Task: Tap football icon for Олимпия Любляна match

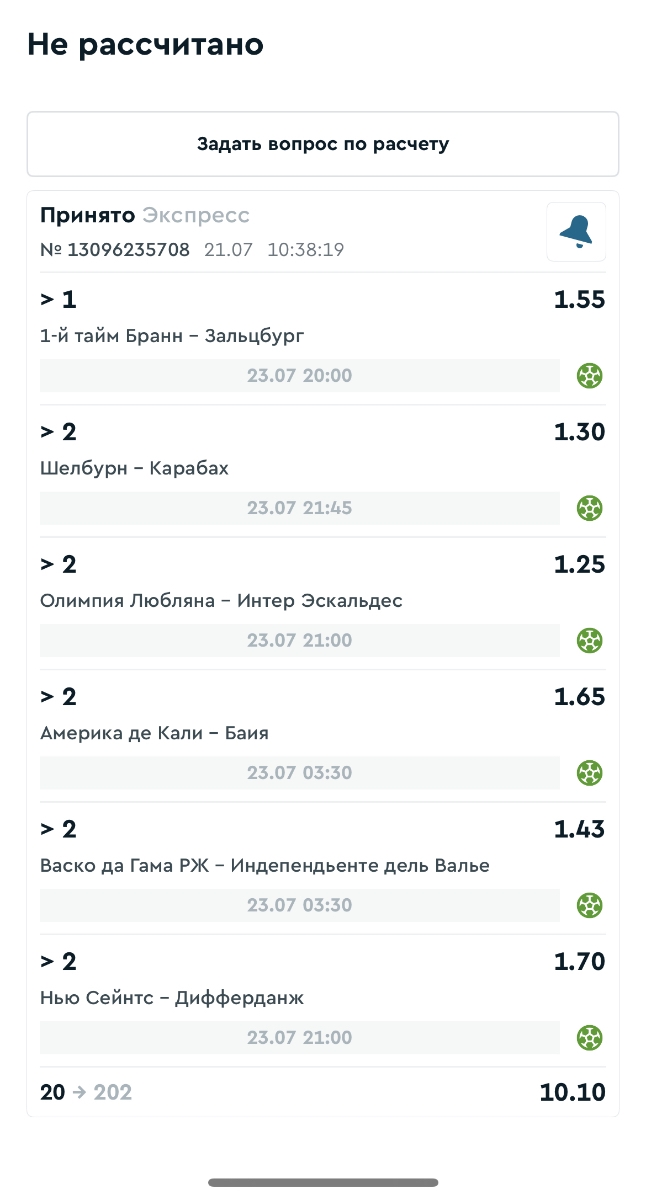Action: [x=590, y=640]
